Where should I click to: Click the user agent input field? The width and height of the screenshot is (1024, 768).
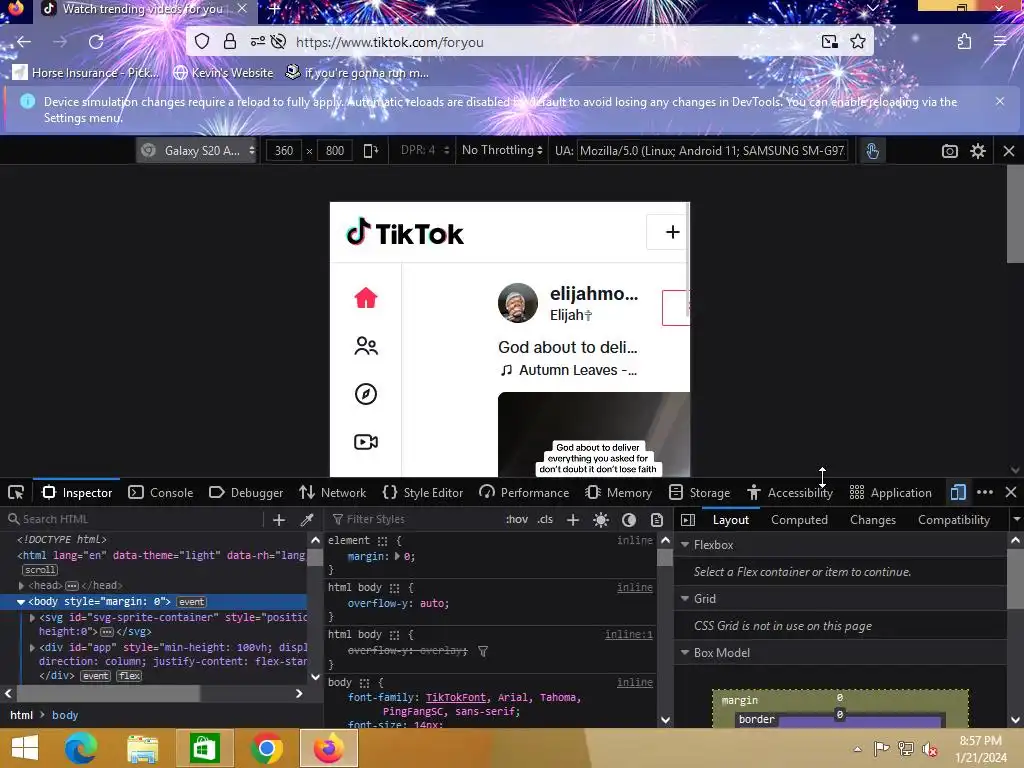coord(712,151)
